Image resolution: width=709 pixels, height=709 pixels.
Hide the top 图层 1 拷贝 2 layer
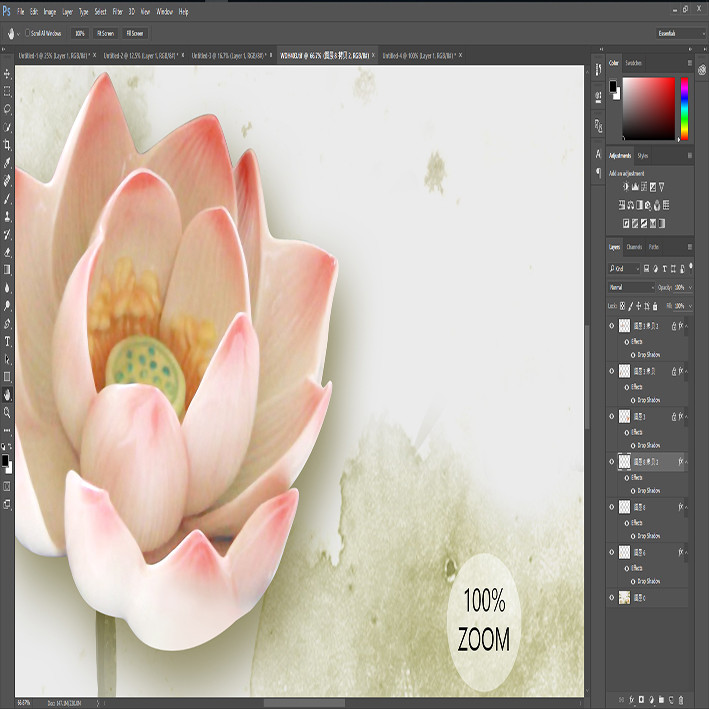pos(612,326)
